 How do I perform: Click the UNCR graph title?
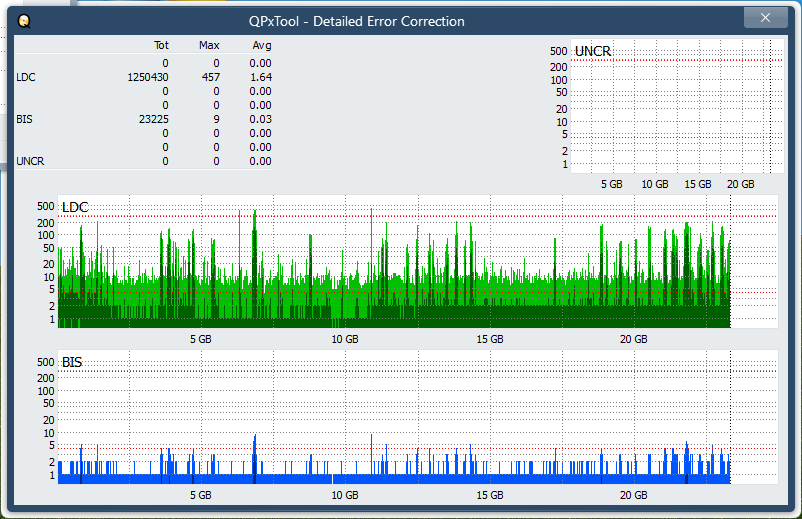593,51
